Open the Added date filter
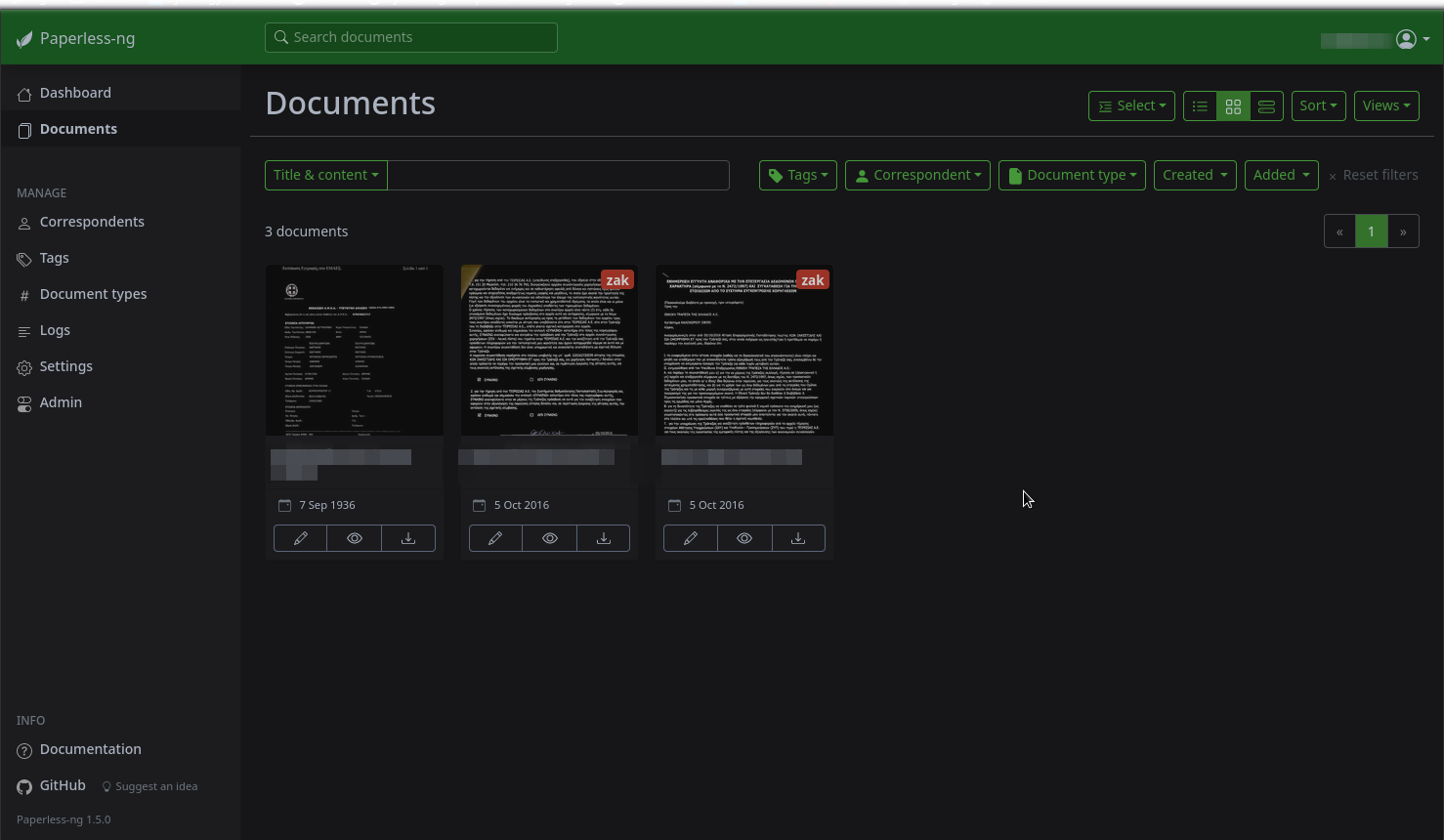Image resolution: width=1444 pixels, height=840 pixels. 1282,175
